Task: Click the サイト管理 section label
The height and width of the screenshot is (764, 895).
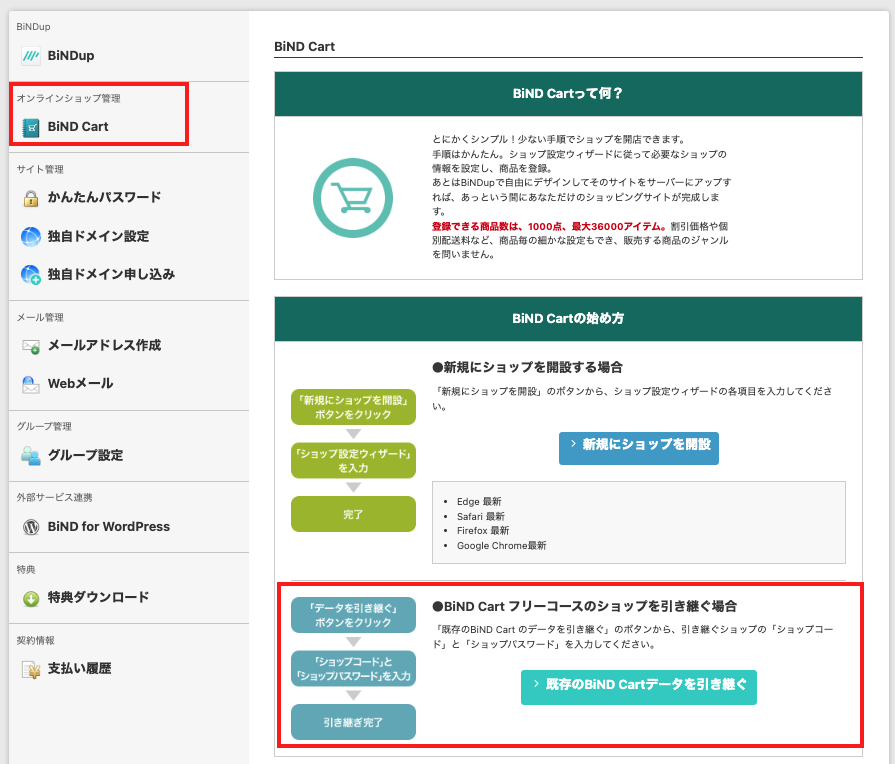Action: point(40,169)
